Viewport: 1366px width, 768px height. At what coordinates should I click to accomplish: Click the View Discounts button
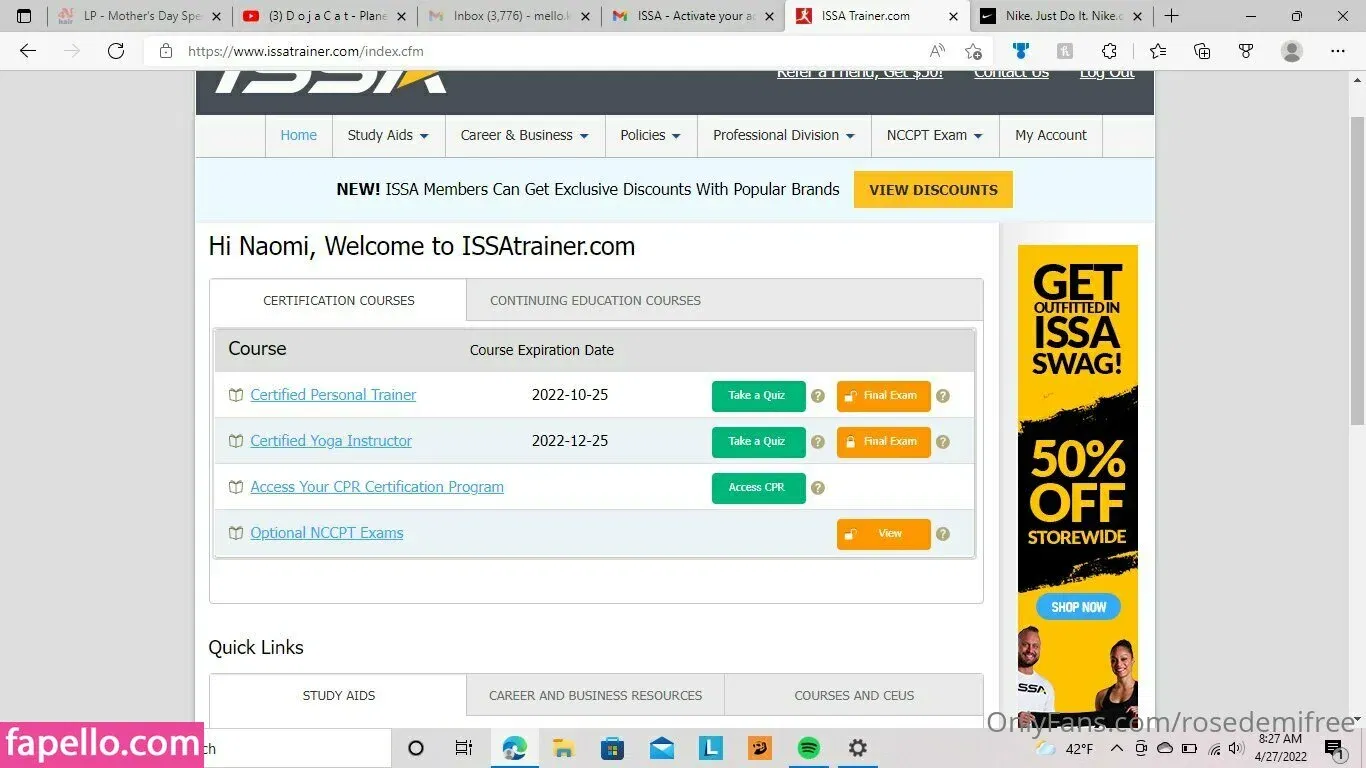(x=933, y=190)
